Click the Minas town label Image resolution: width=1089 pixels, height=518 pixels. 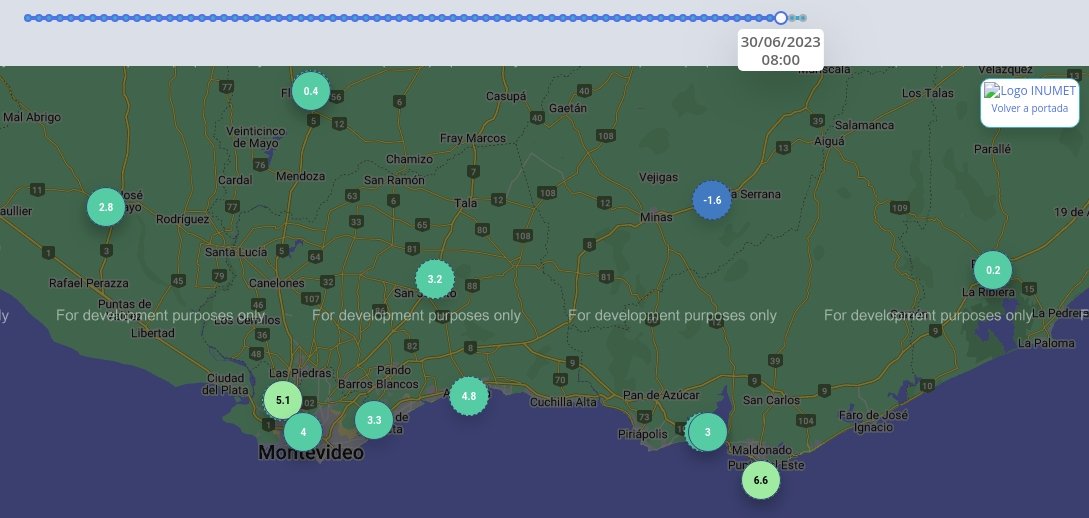(x=656, y=217)
